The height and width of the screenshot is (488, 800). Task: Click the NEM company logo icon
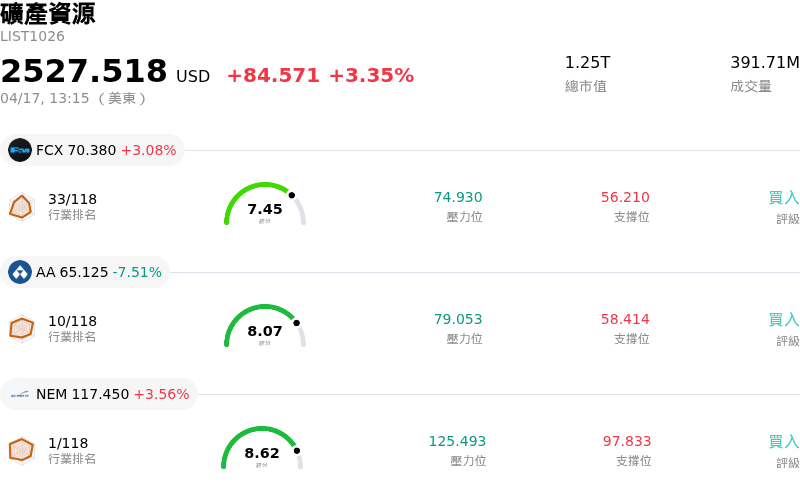(x=20, y=394)
